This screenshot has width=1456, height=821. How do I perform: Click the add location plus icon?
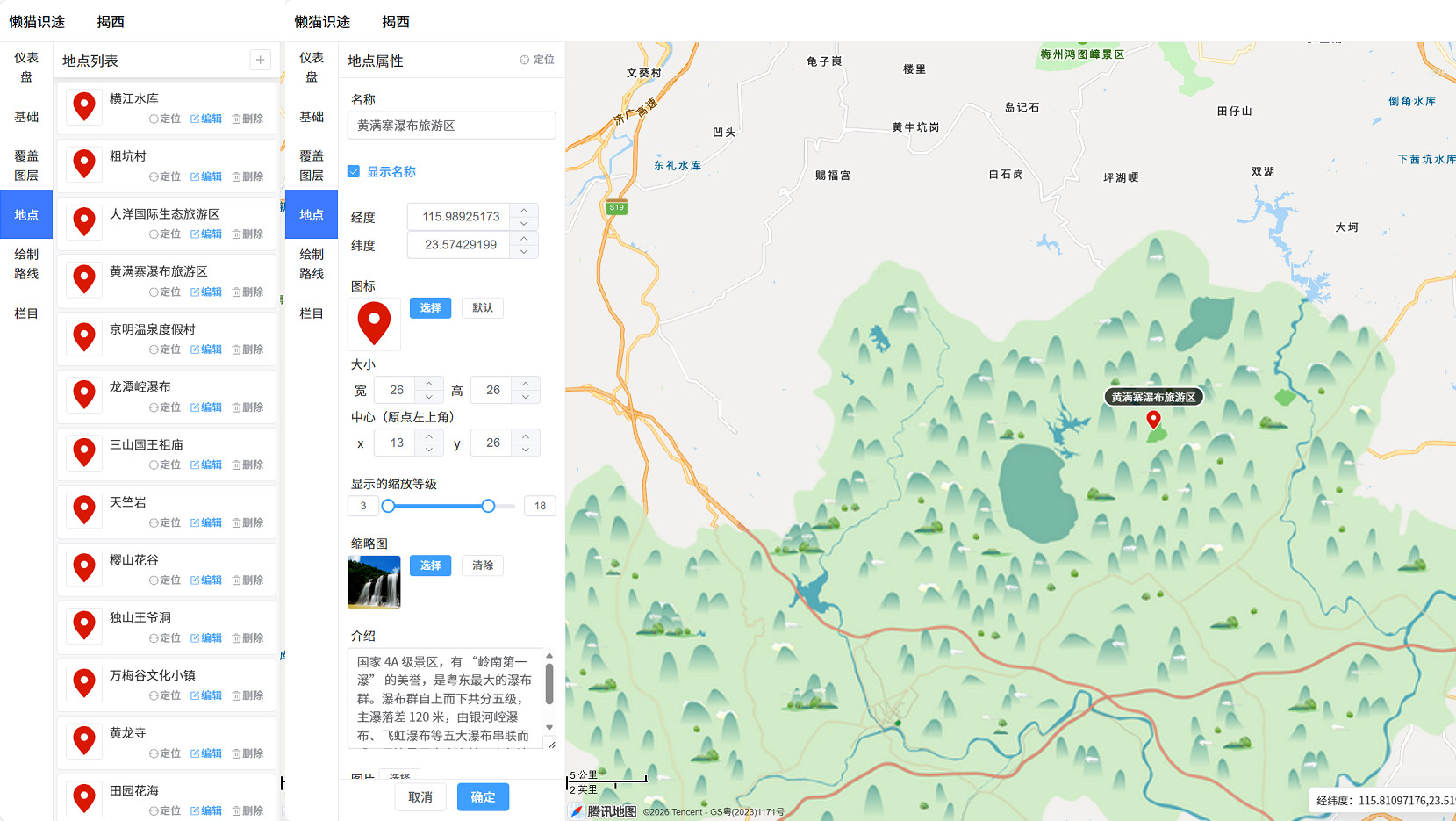coord(260,60)
